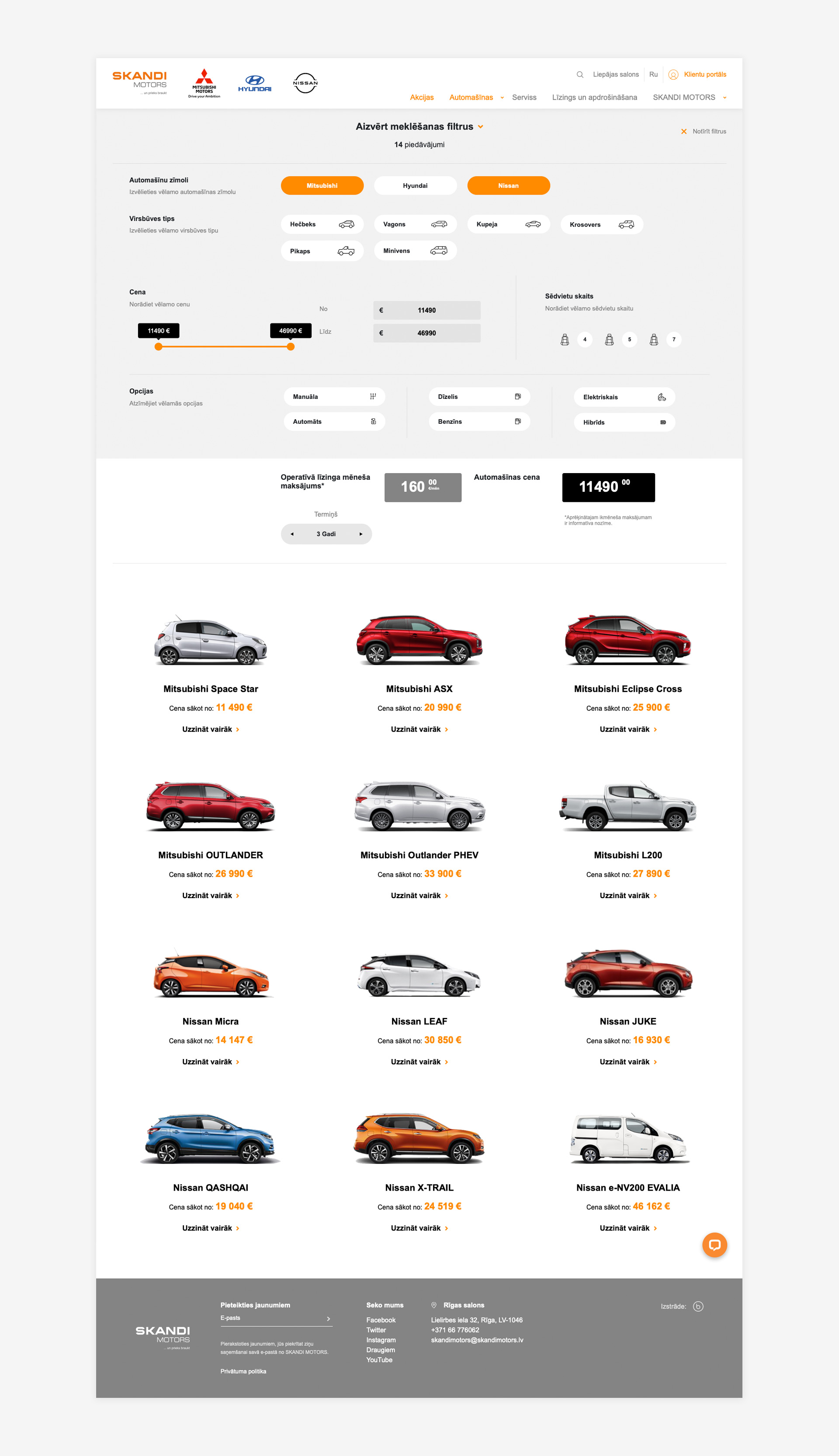The height and width of the screenshot is (1456, 839).
Task: Click the Rīgas salons location pin icon
Action: pyautogui.click(x=434, y=1305)
